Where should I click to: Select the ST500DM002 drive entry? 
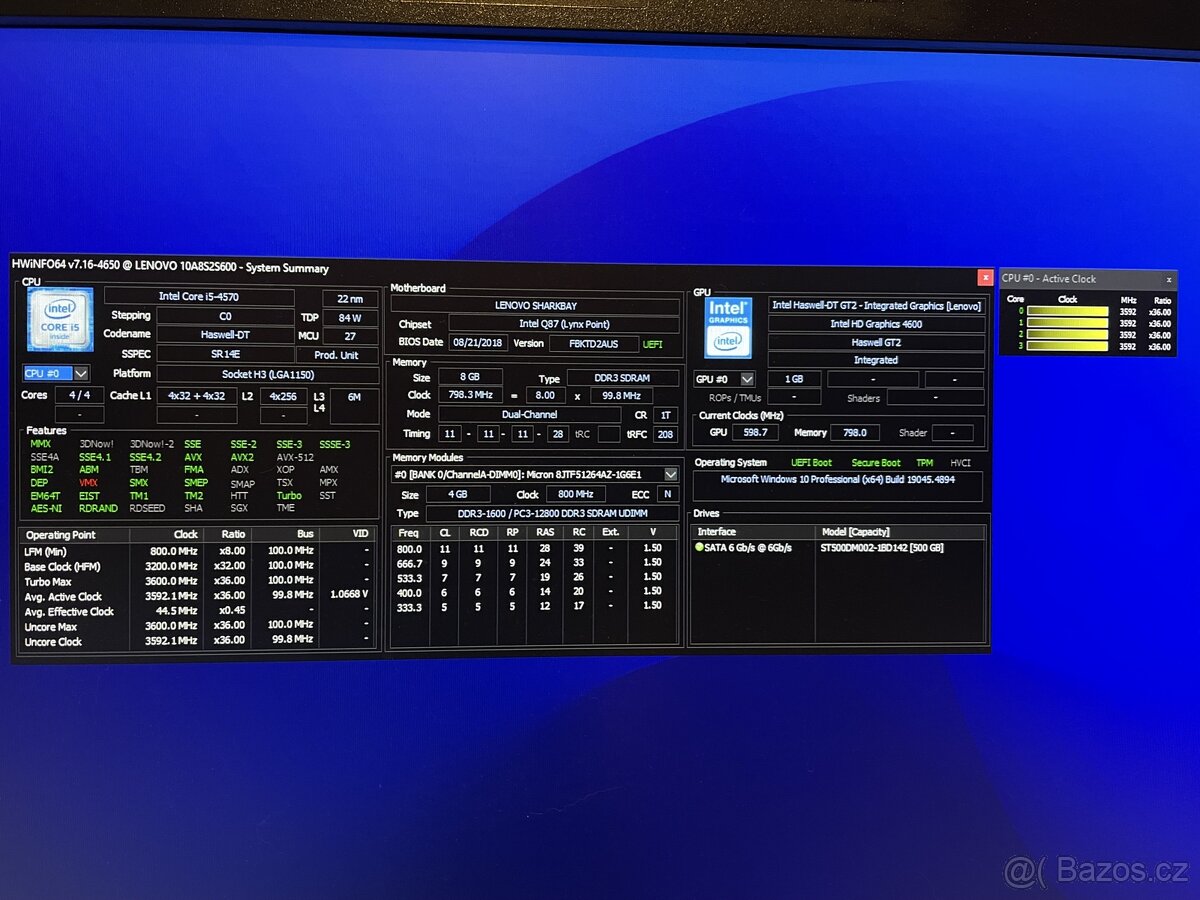(x=880, y=547)
